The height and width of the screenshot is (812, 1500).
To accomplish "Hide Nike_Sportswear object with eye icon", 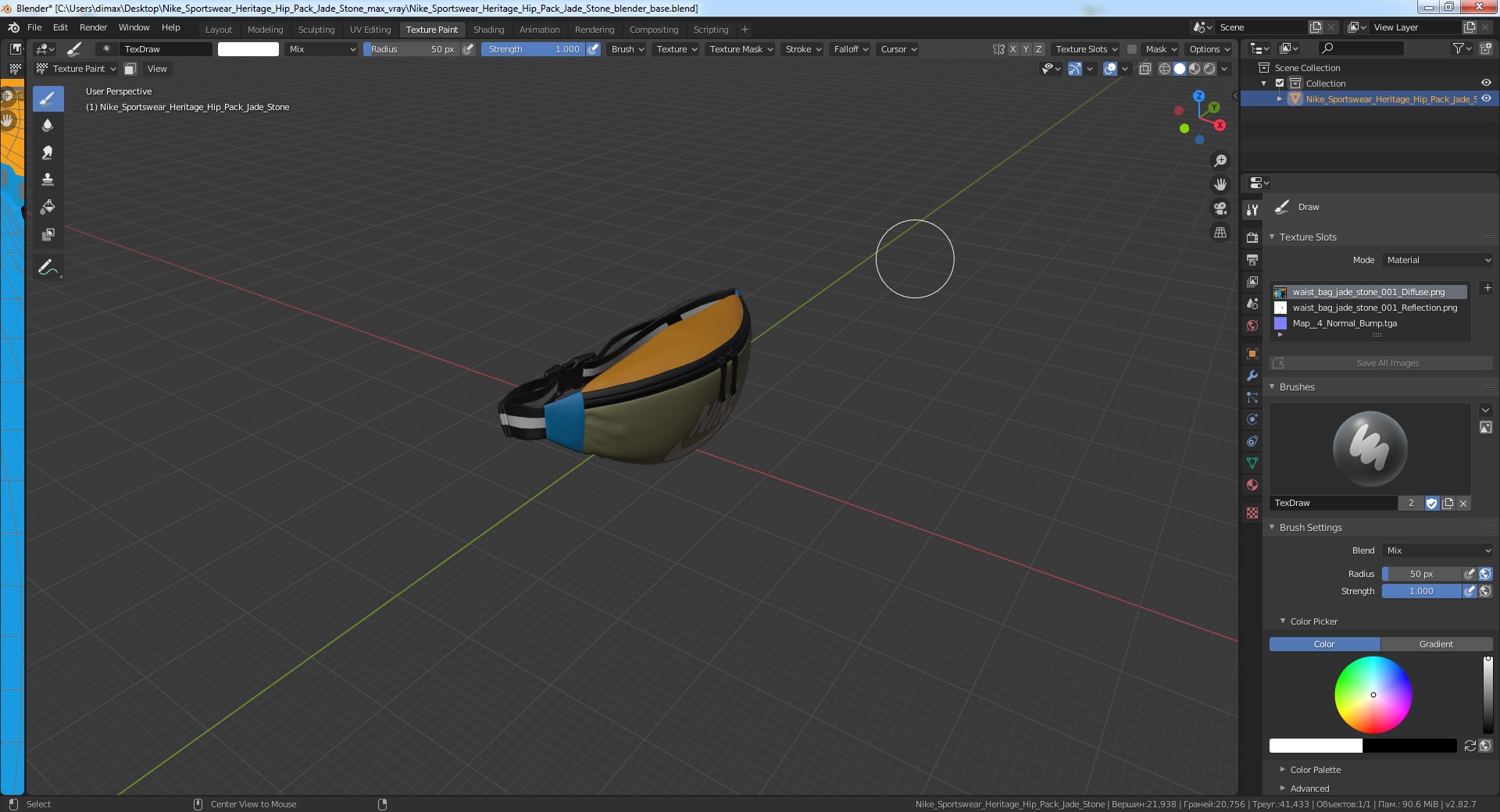I will coord(1486,98).
